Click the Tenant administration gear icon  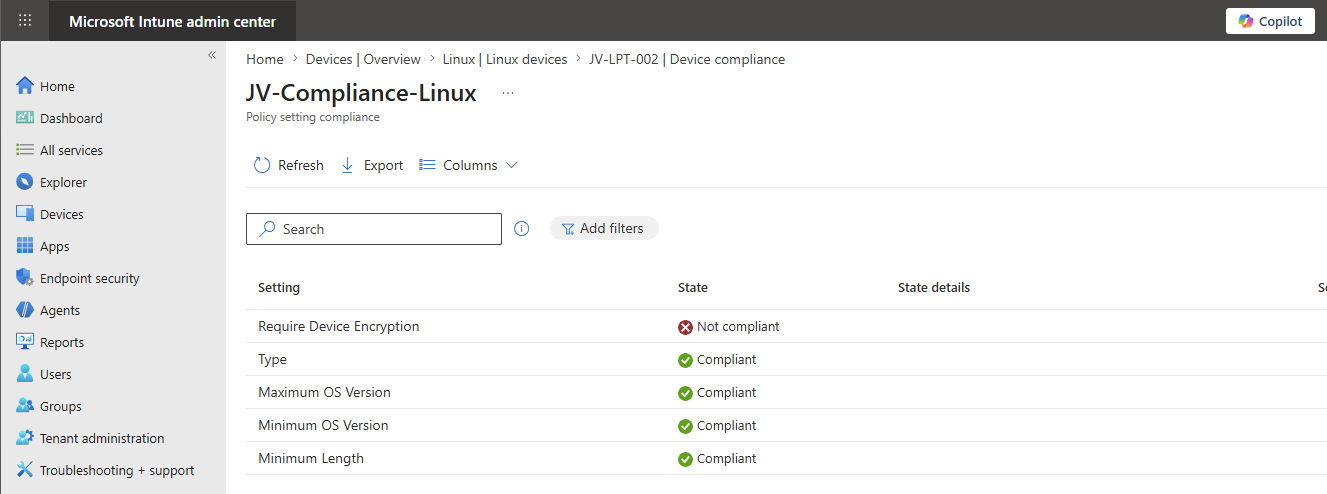point(25,438)
